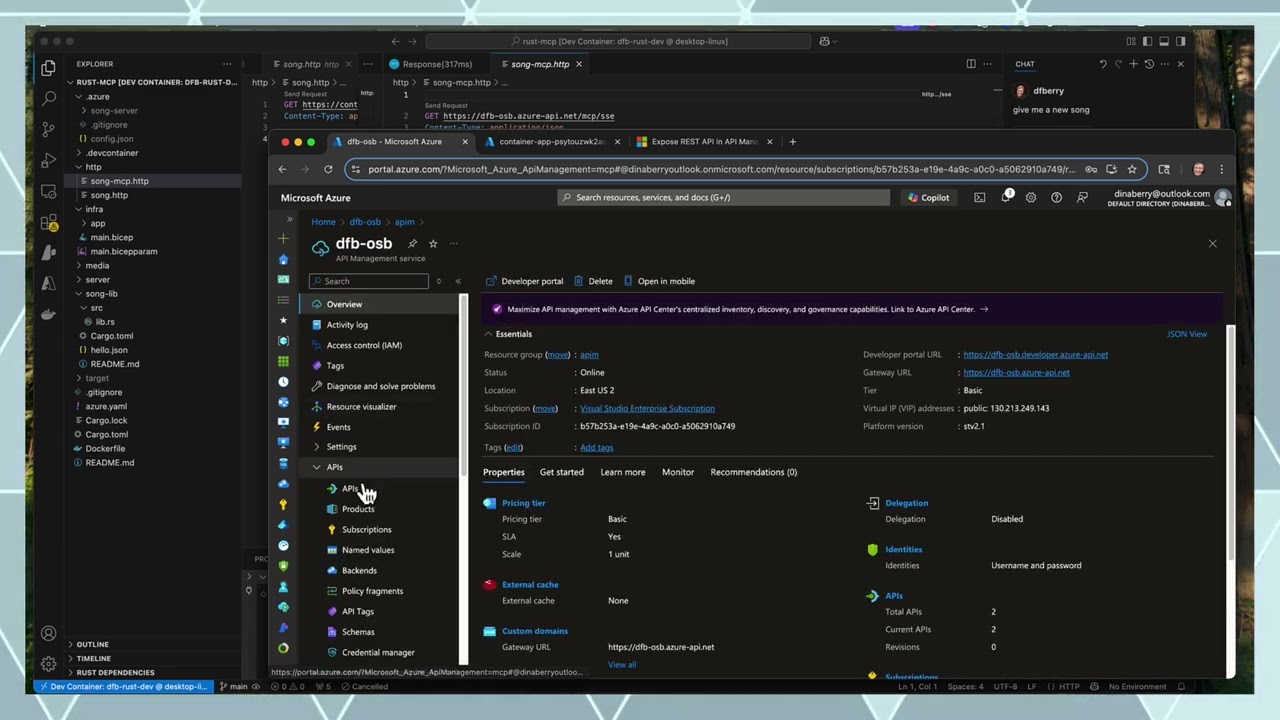1280x720 pixels.
Task: Bookmark this page with the star icon
Action: pyautogui.click(x=1131, y=169)
